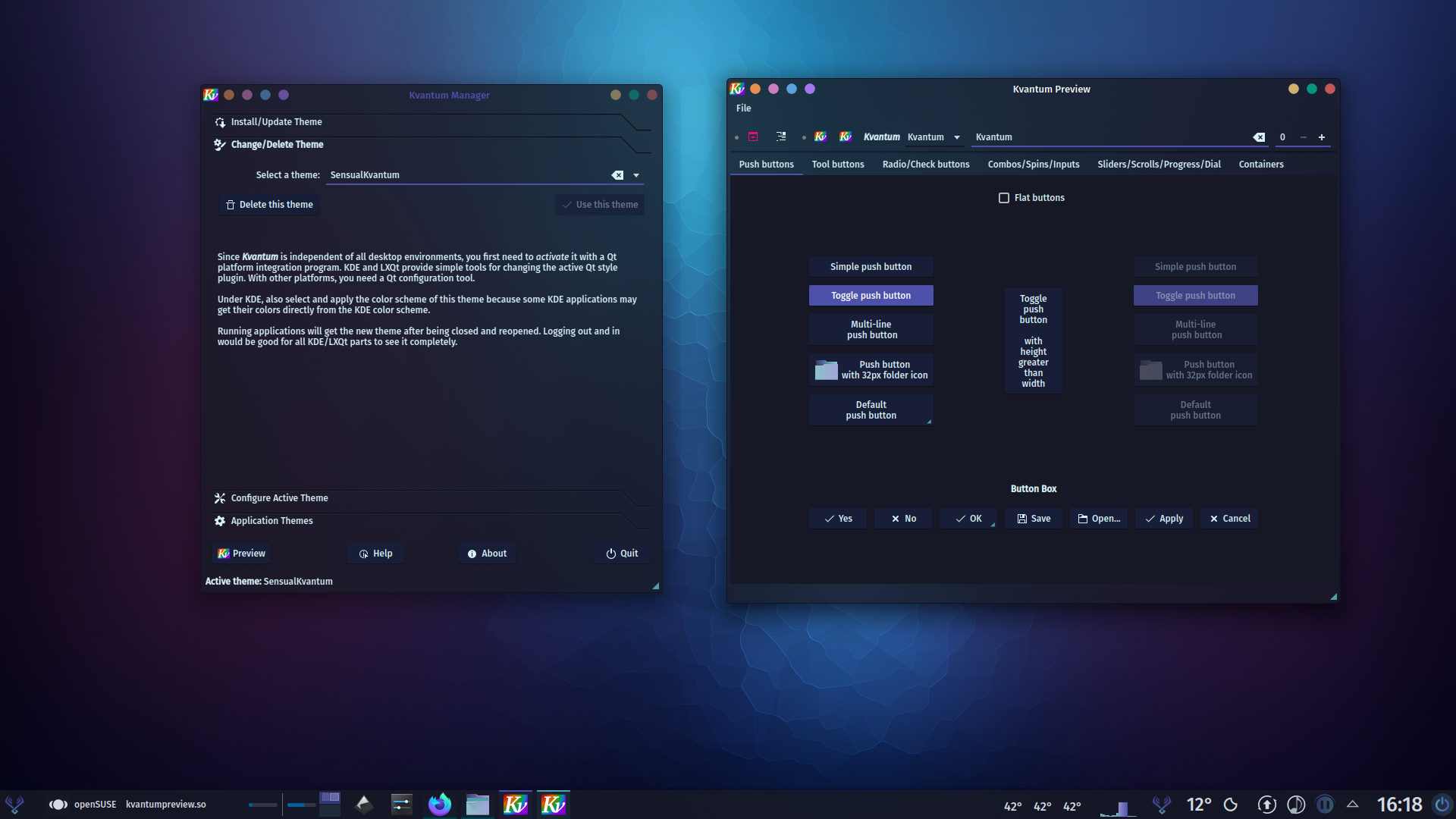Image resolution: width=1456 pixels, height=819 pixels.
Task: Switch to the Tool buttons tab
Action: coord(837,165)
